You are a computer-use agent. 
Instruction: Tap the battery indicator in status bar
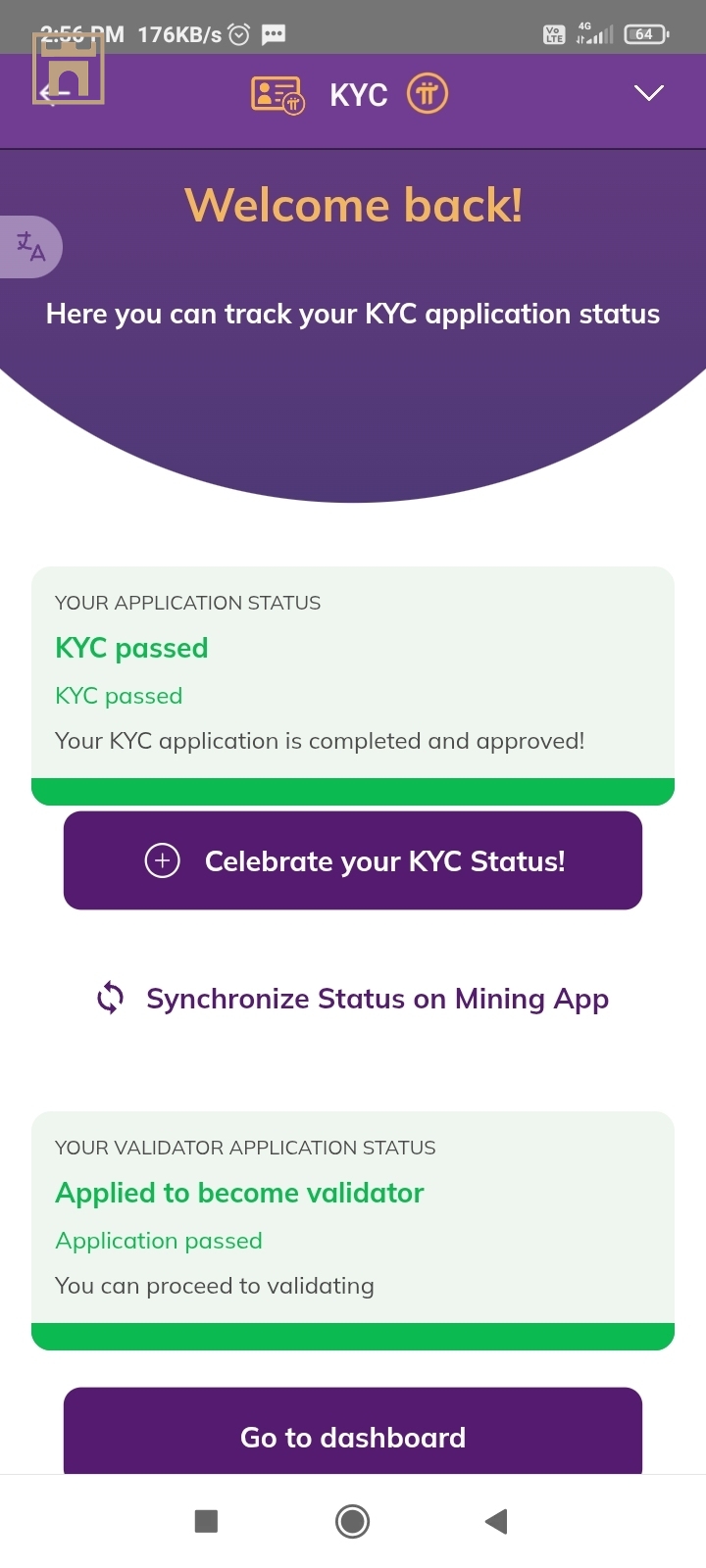tap(646, 34)
